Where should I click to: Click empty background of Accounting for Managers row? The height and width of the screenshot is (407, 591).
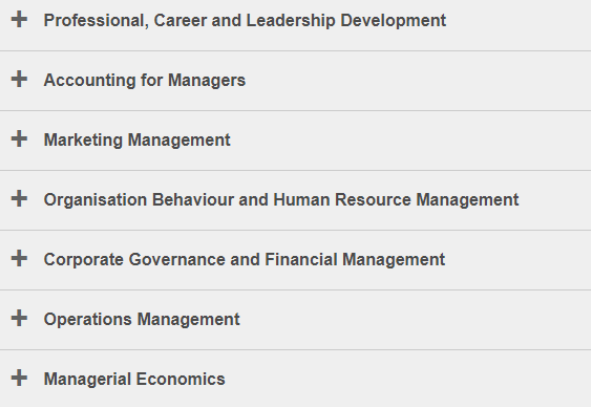tap(415, 81)
